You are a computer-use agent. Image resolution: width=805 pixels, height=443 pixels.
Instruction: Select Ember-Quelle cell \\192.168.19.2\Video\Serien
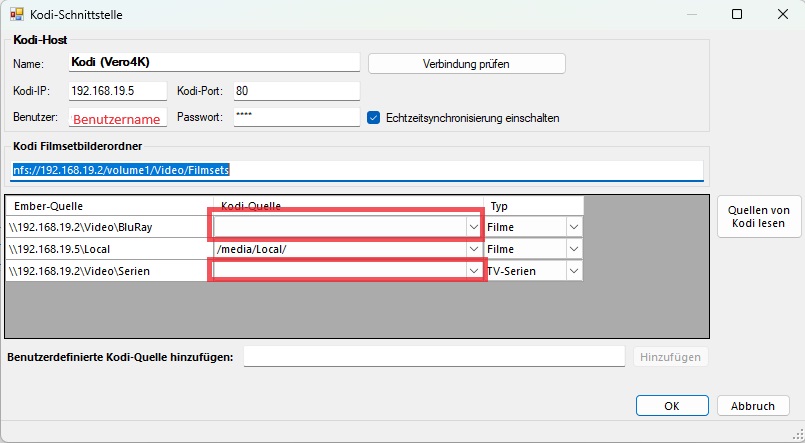pyautogui.click(x=109, y=271)
